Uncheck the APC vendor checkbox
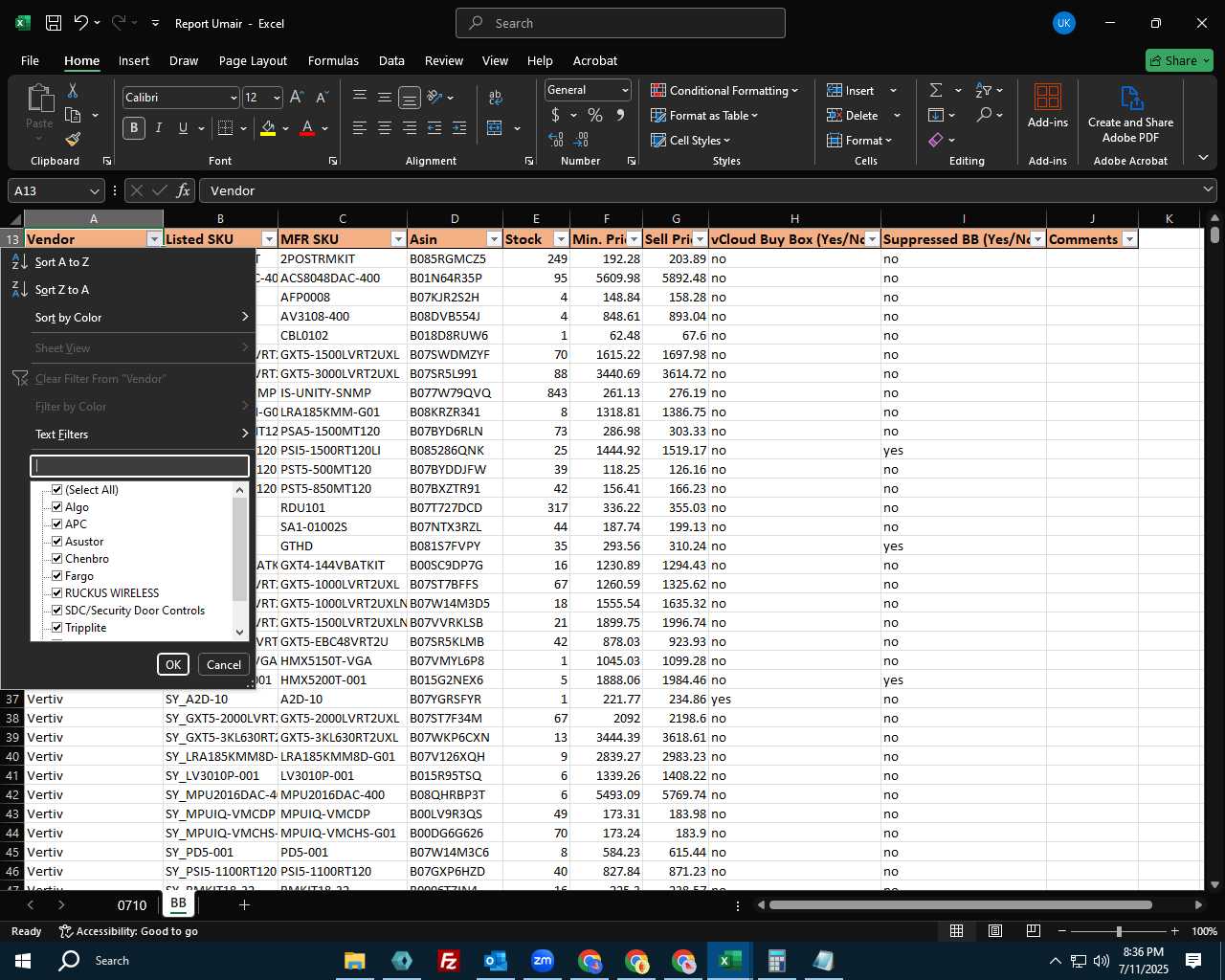 [x=56, y=524]
